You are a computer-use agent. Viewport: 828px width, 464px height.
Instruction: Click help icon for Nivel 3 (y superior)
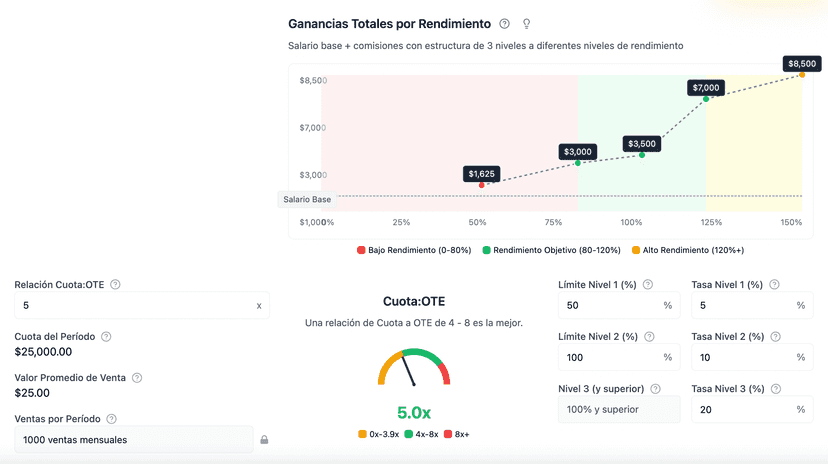coord(655,389)
